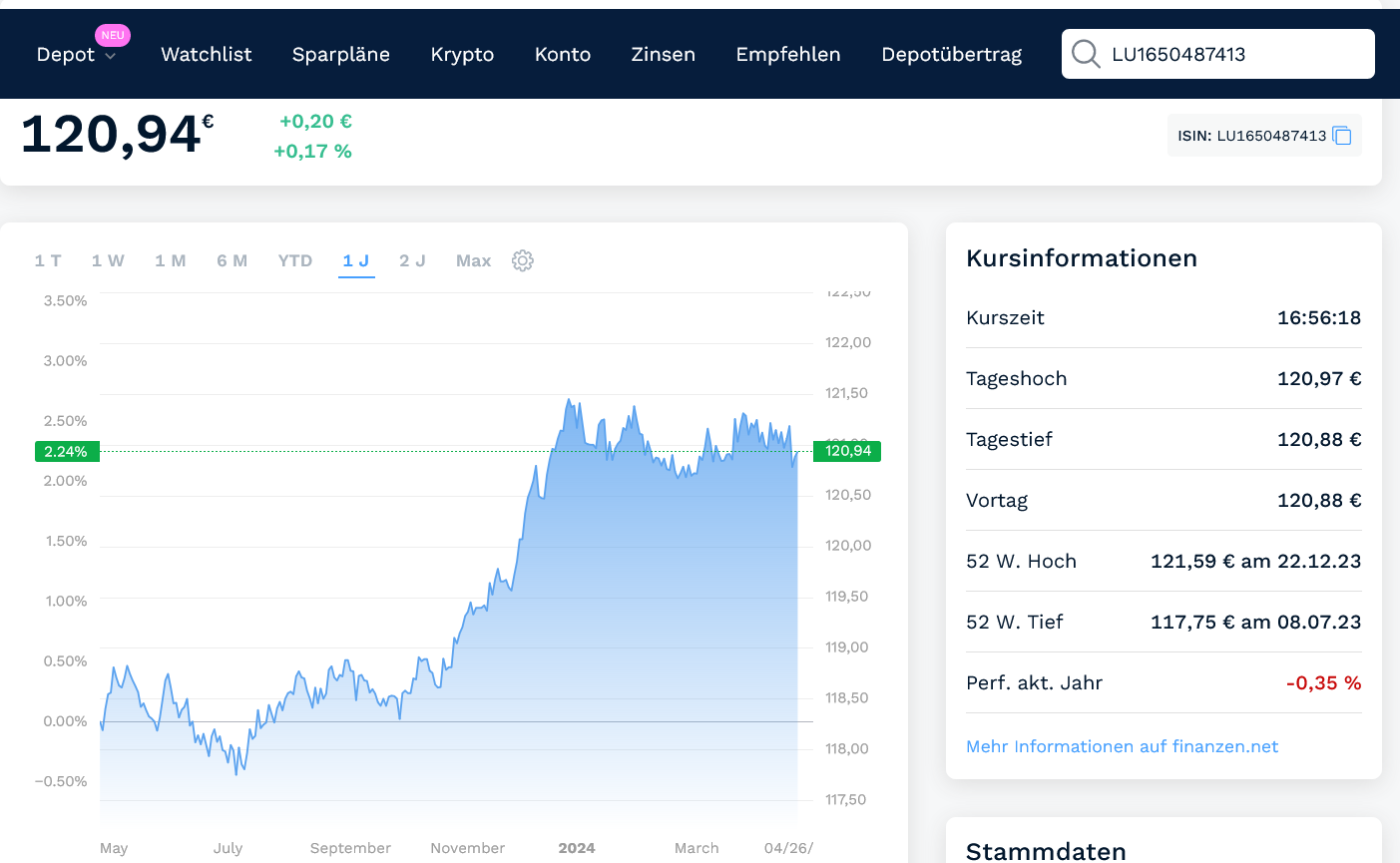This screenshot has width=1400, height=863.
Task: Switch chart to 1 T range
Action: [48, 260]
